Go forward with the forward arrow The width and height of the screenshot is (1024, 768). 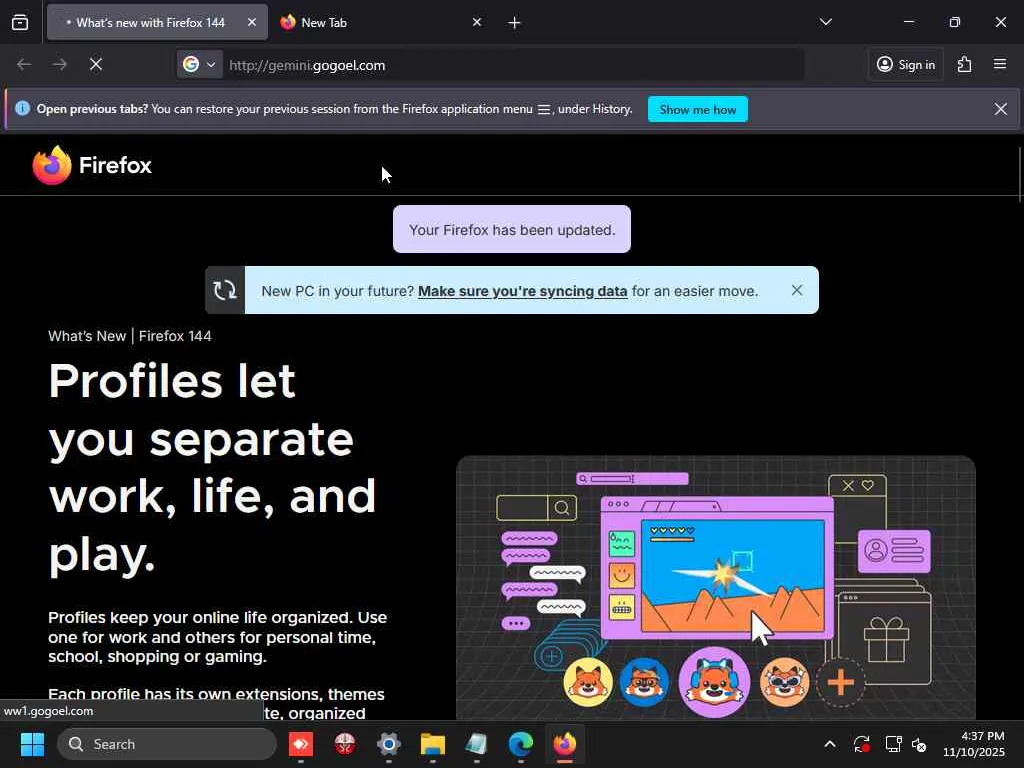59,64
